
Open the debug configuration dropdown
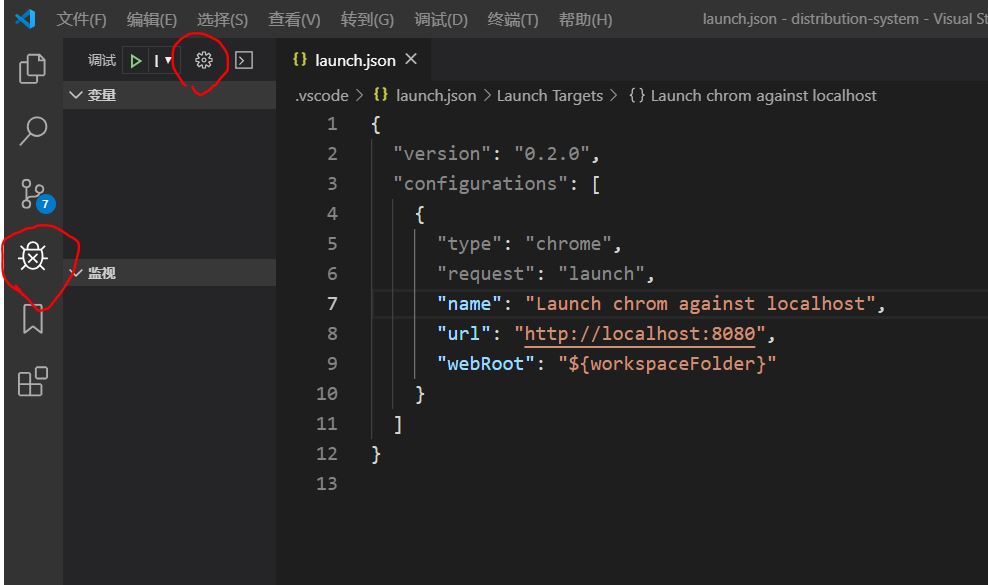pos(163,61)
